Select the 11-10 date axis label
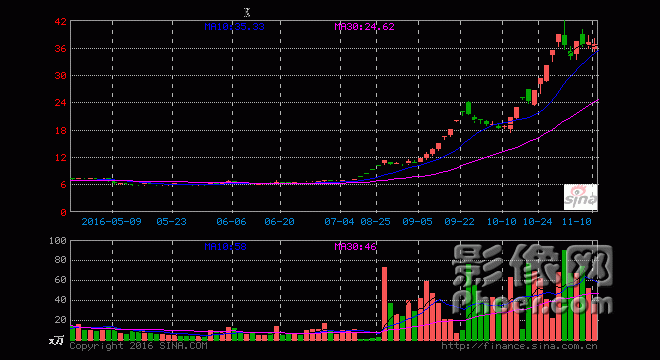Screen dimensions: 660x360 pyautogui.click(x=577, y=222)
